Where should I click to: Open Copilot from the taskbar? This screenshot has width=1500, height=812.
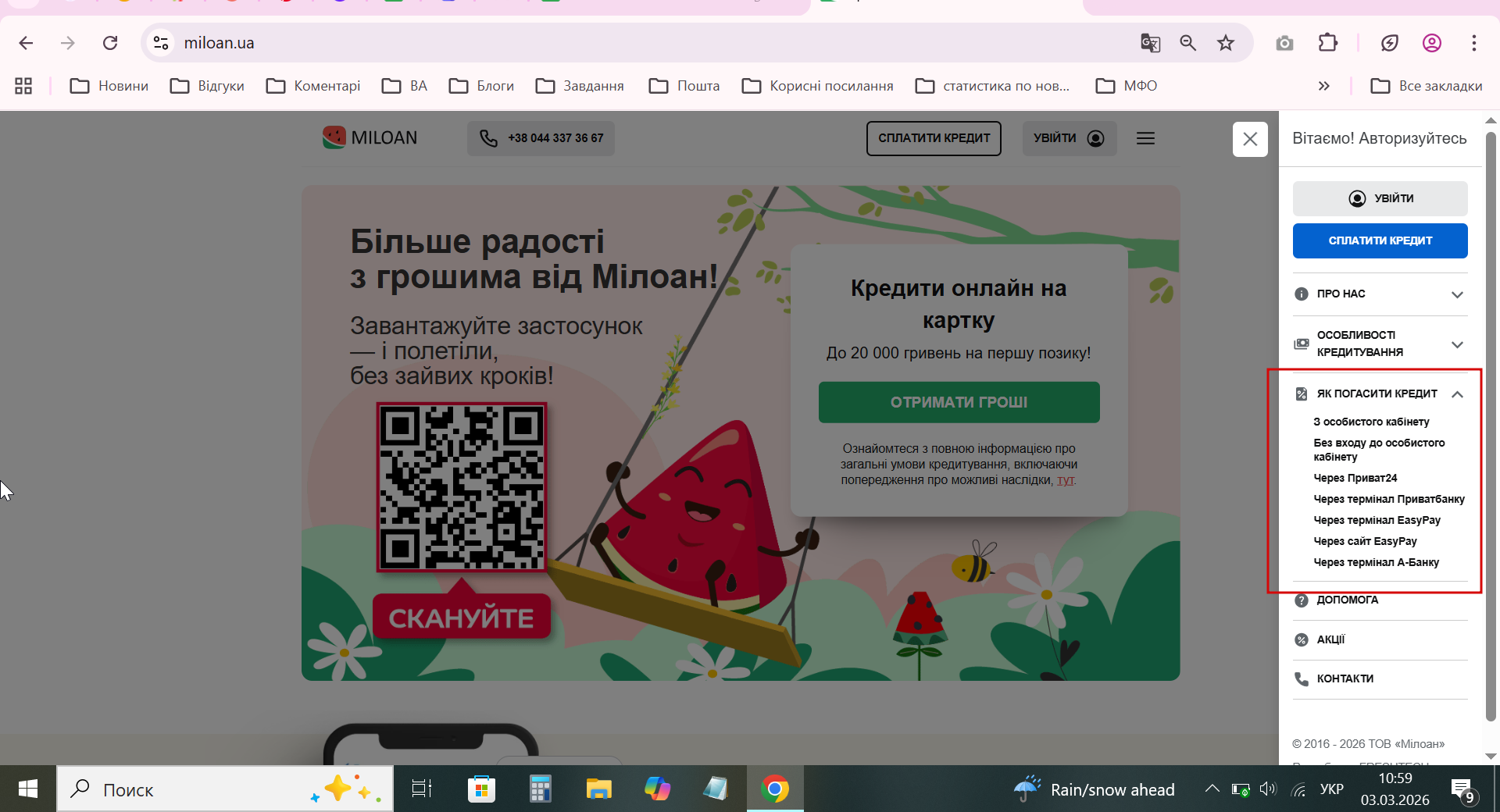(658, 789)
